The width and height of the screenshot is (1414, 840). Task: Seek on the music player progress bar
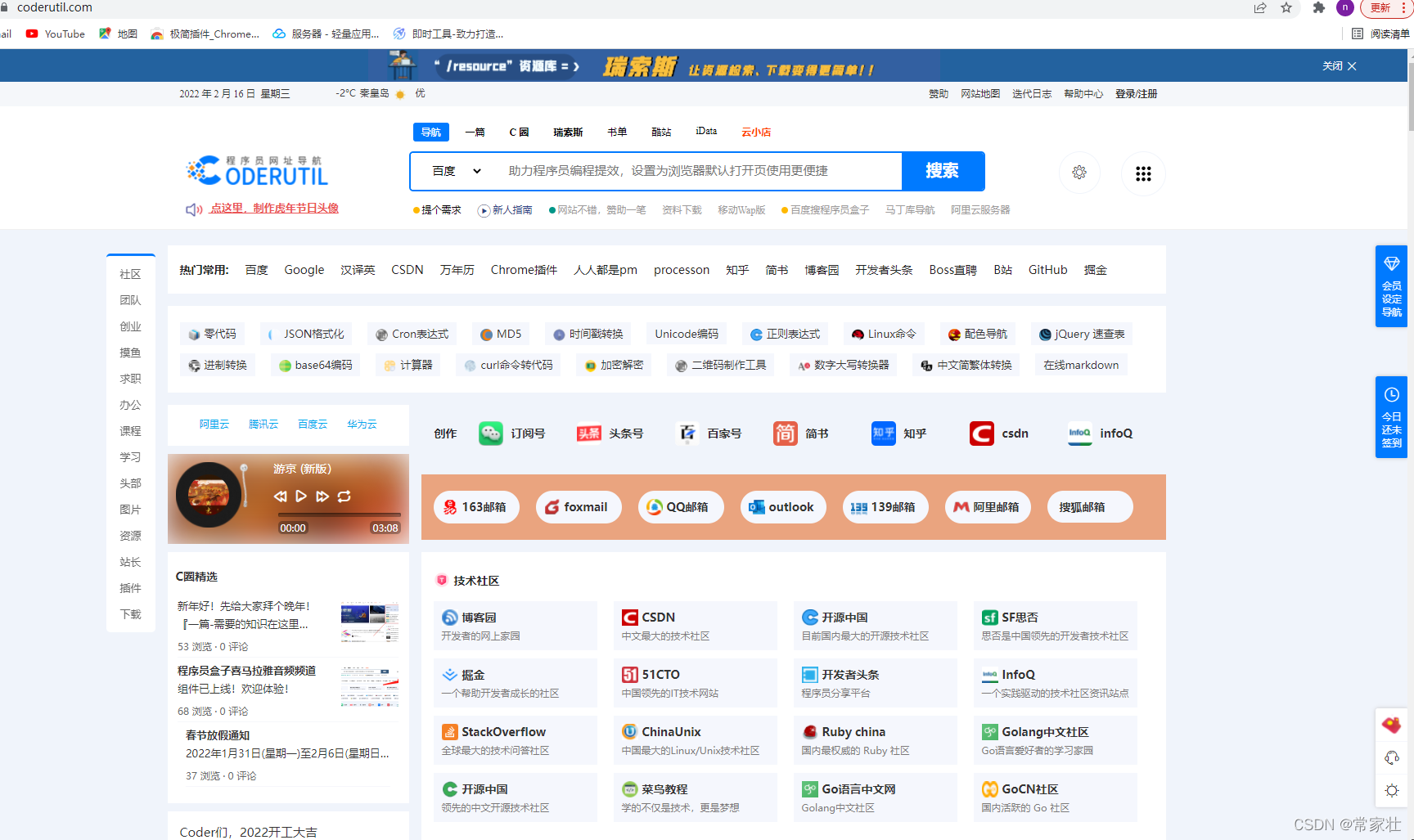(339, 514)
